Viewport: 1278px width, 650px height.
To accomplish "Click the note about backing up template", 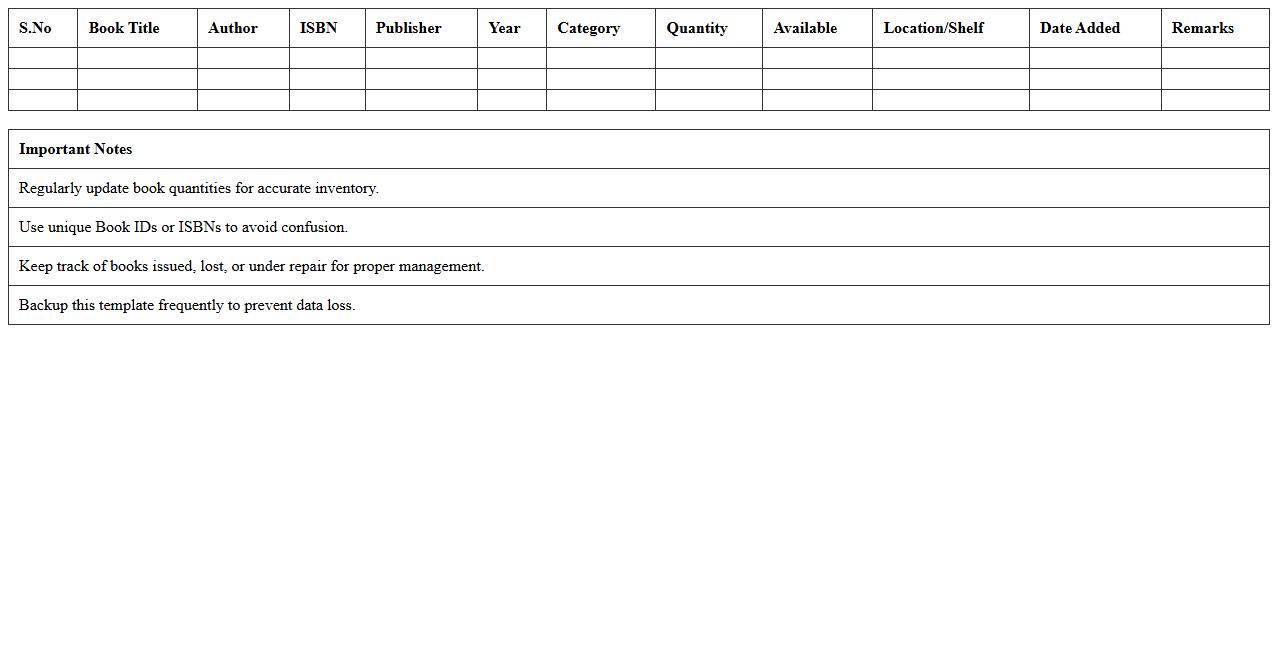I will coord(187,305).
